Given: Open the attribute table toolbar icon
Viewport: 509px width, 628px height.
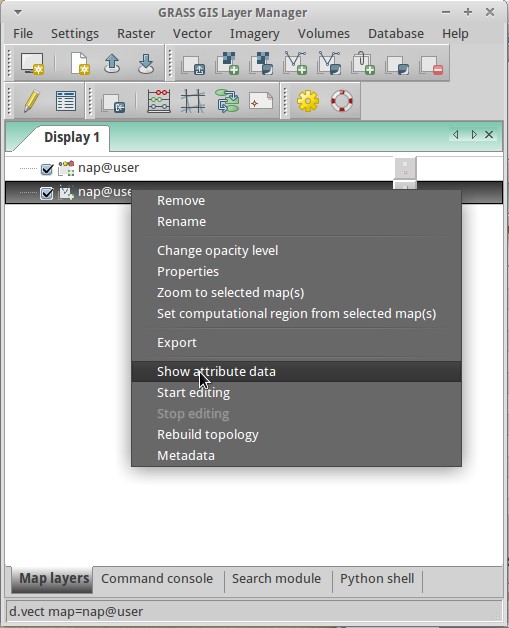Looking at the screenshot, I should (x=66, y=101).
